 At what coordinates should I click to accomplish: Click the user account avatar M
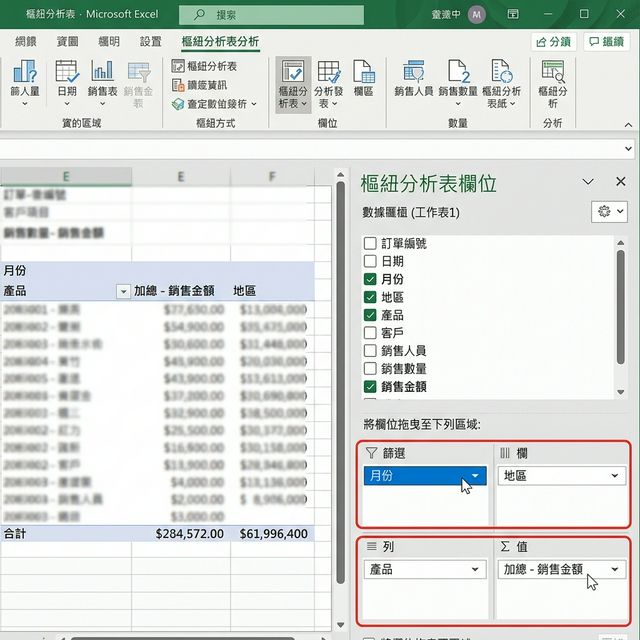tap(476, 15)
